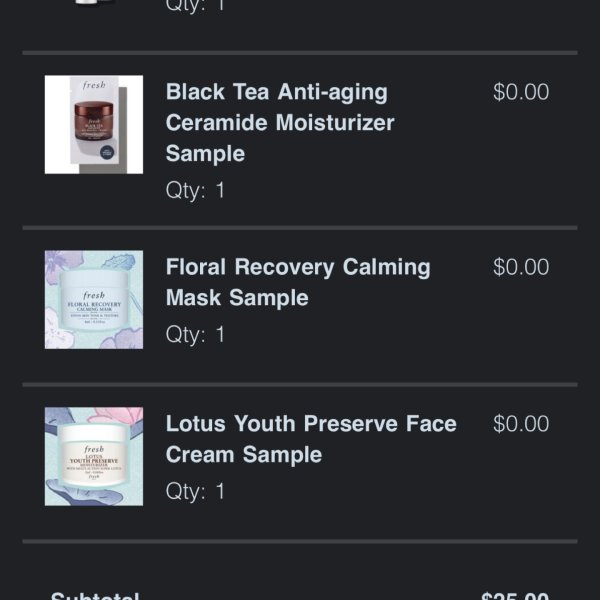Open the Lotus Youth Preserve cream thumbnail
Viewport: 600px width, 600px height.
coord(94,457)
